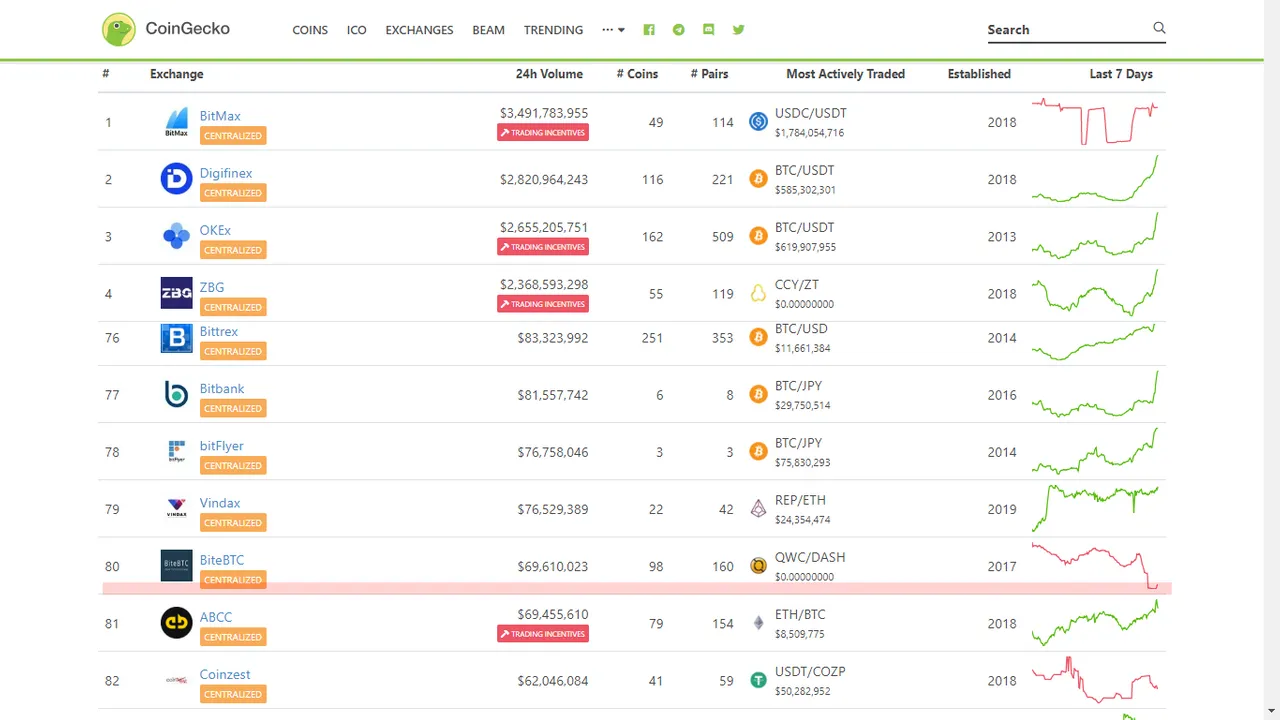
Task: Click Tether icon in Coinzest row
Action: 758,680
